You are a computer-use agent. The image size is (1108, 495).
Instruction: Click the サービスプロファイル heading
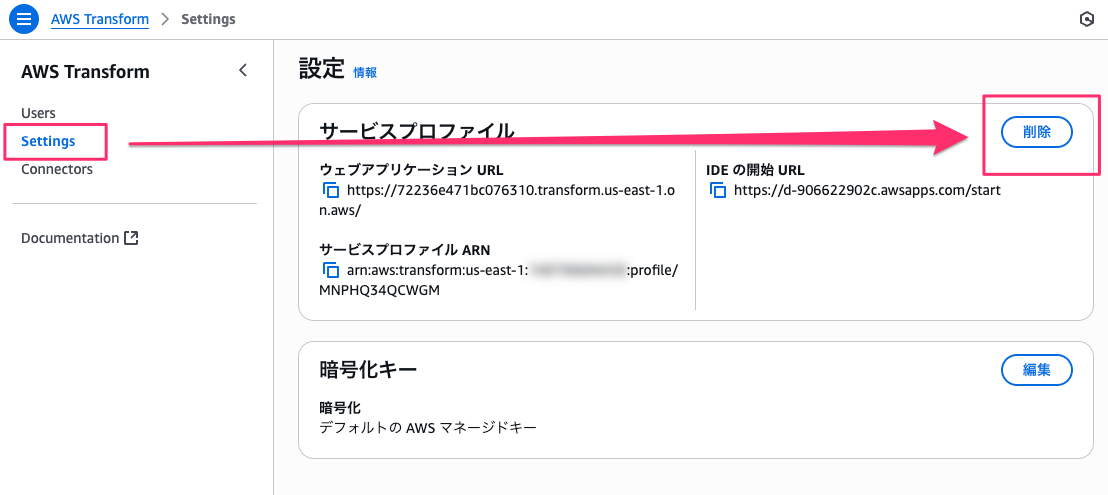(x=417, y=131)
